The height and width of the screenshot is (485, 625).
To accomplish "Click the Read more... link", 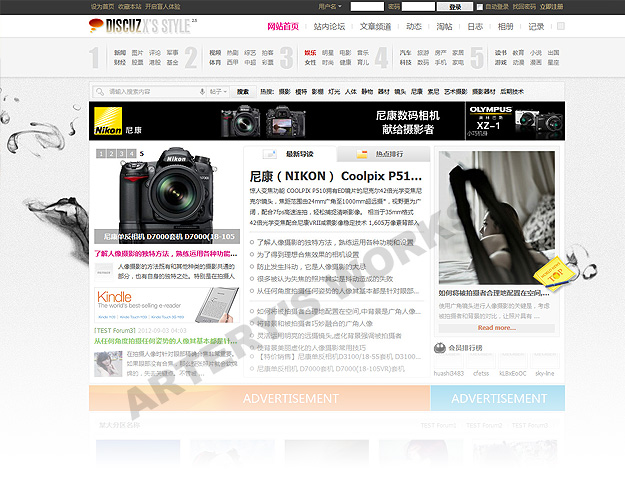I will click(497, 327).
